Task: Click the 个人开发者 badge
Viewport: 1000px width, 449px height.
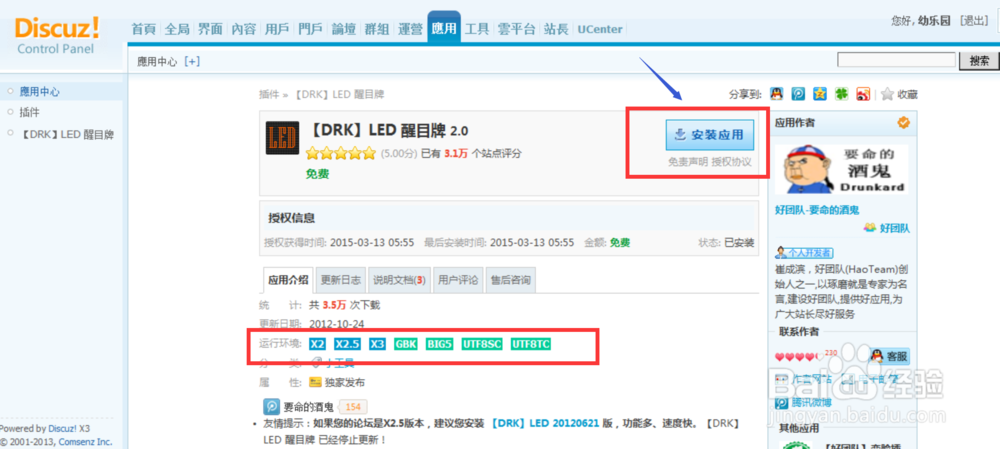Action: [804, 253]
